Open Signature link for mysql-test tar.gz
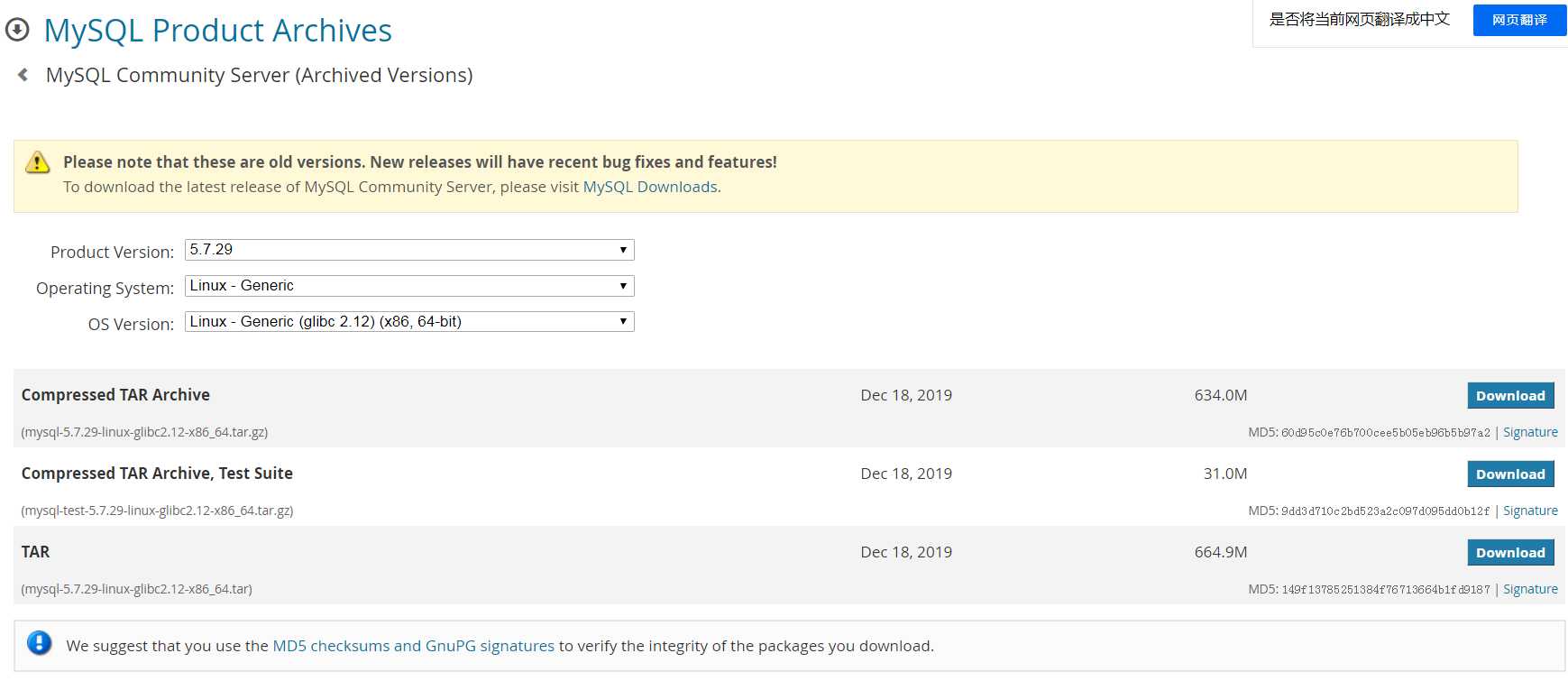 pyautogui.click(x=1530, y=511)
